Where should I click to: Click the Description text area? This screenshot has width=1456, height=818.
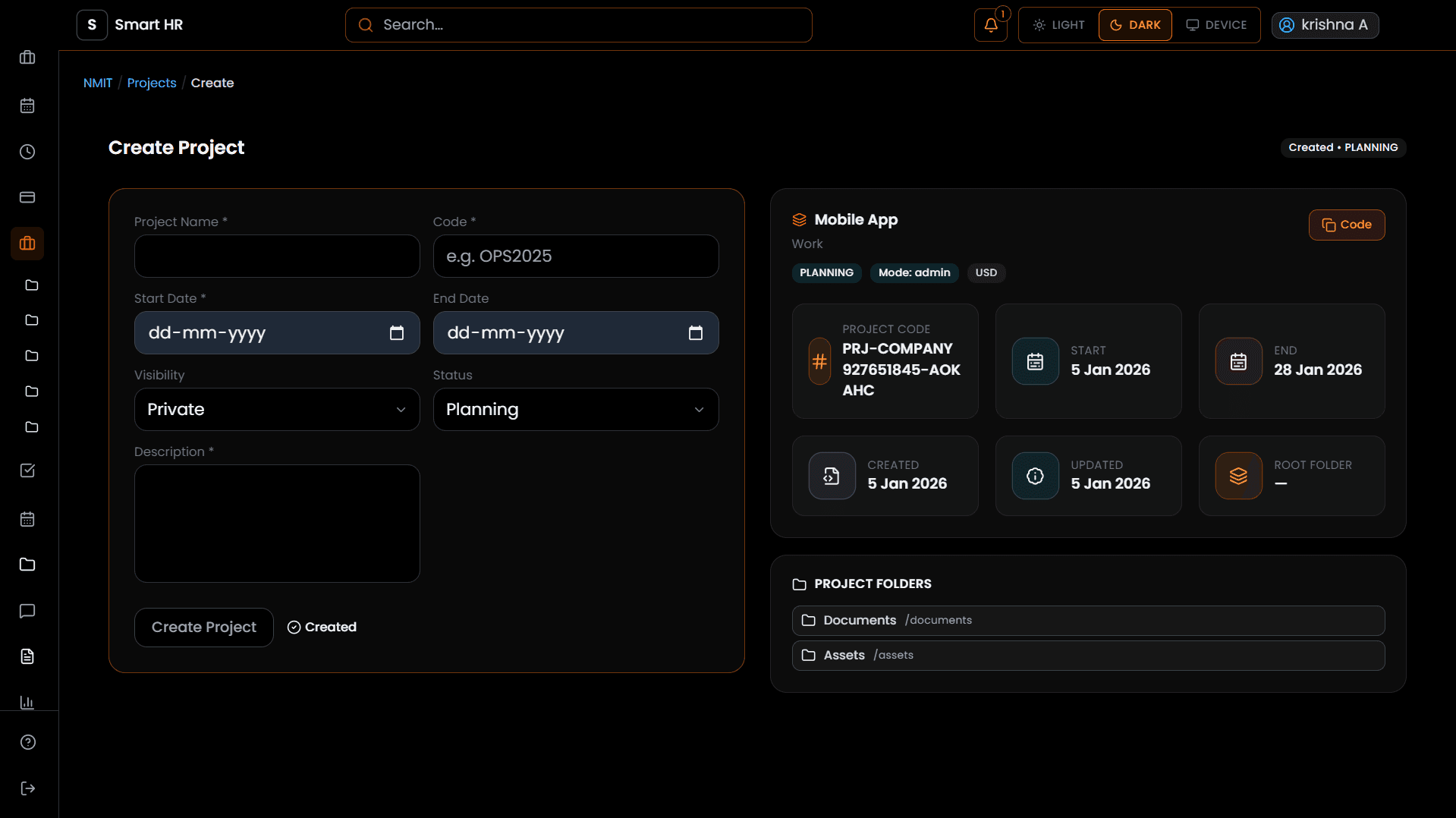277,524
